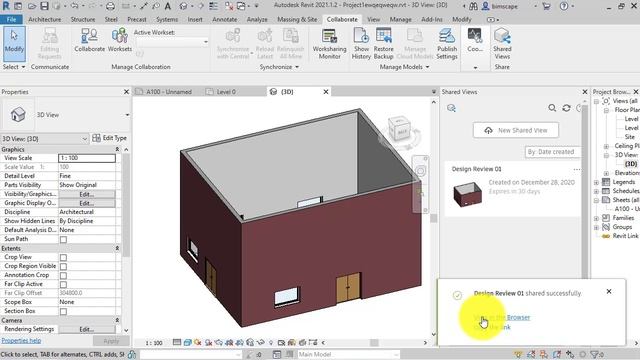The width and height of the screenshot is (640, 360).
Task: Open the Autodesk App Store cart icon
Action: coord(546,6)
